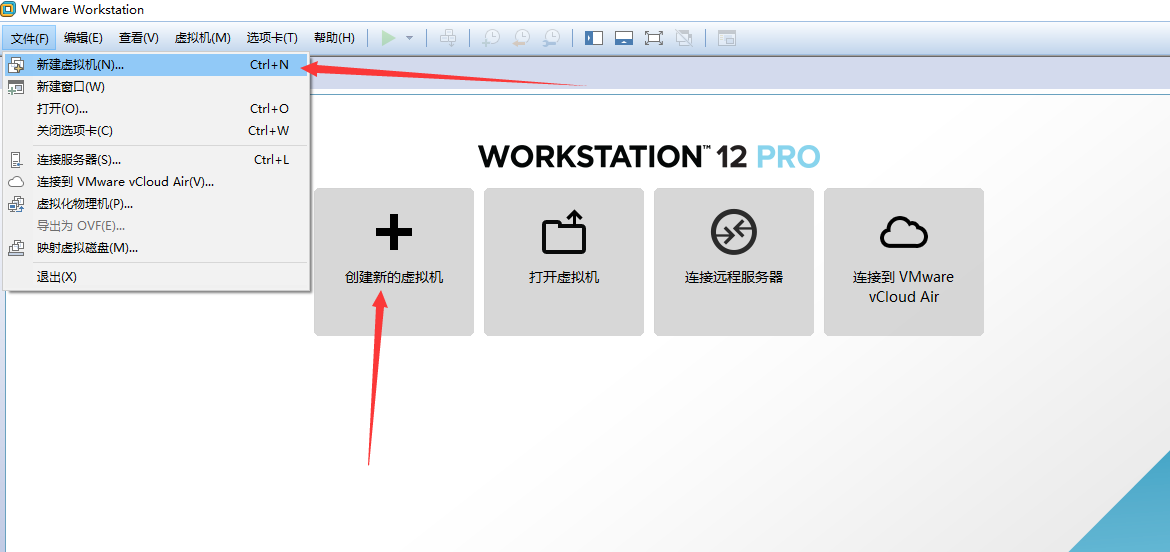1170x552 pixels.
Task: Expand the power options dropdown arrow
Action: pyautogui.click(x=409, y=38)
